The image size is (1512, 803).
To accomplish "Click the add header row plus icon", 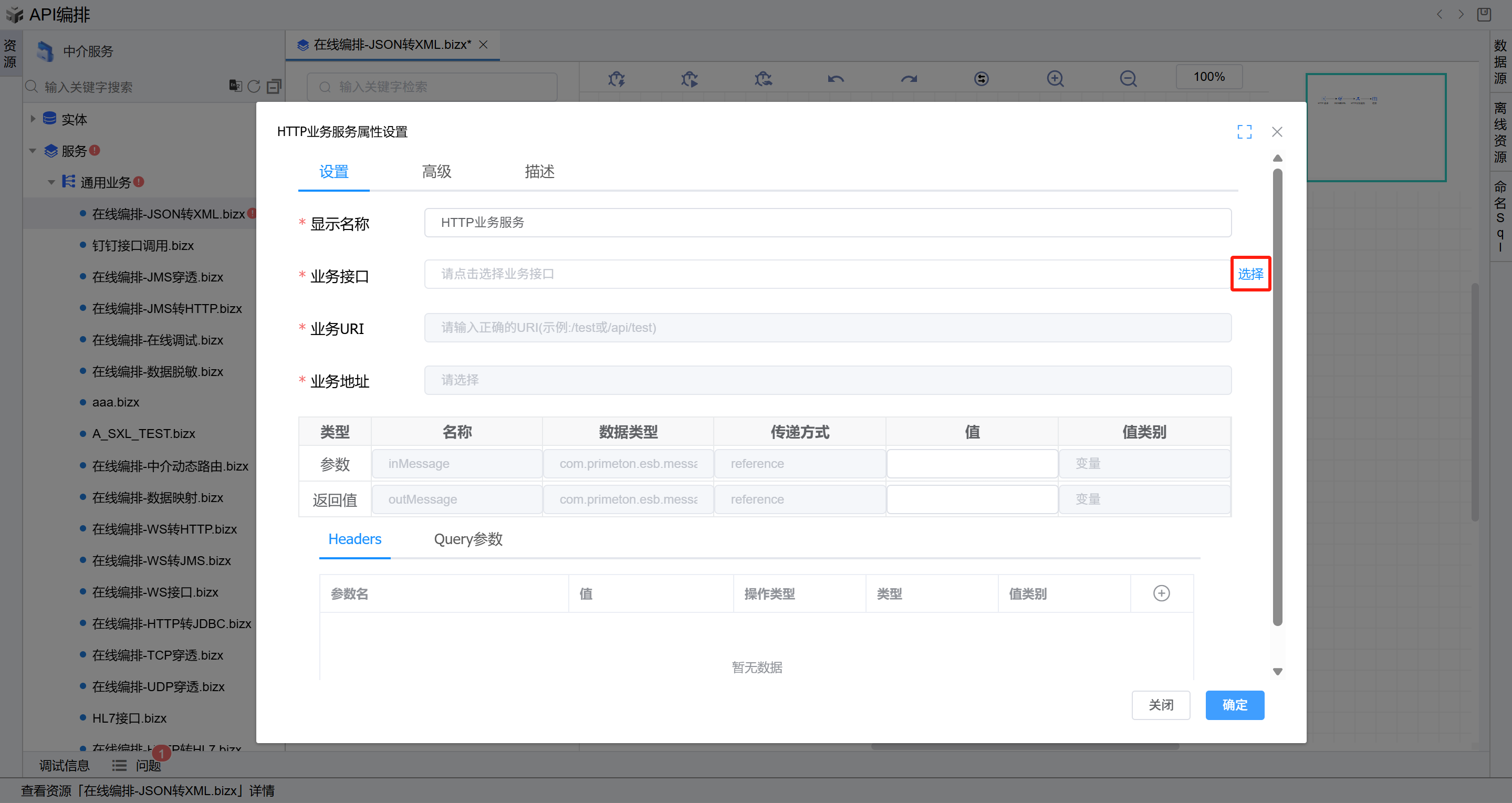I will pyautogui.click(x=1161, y=593).
